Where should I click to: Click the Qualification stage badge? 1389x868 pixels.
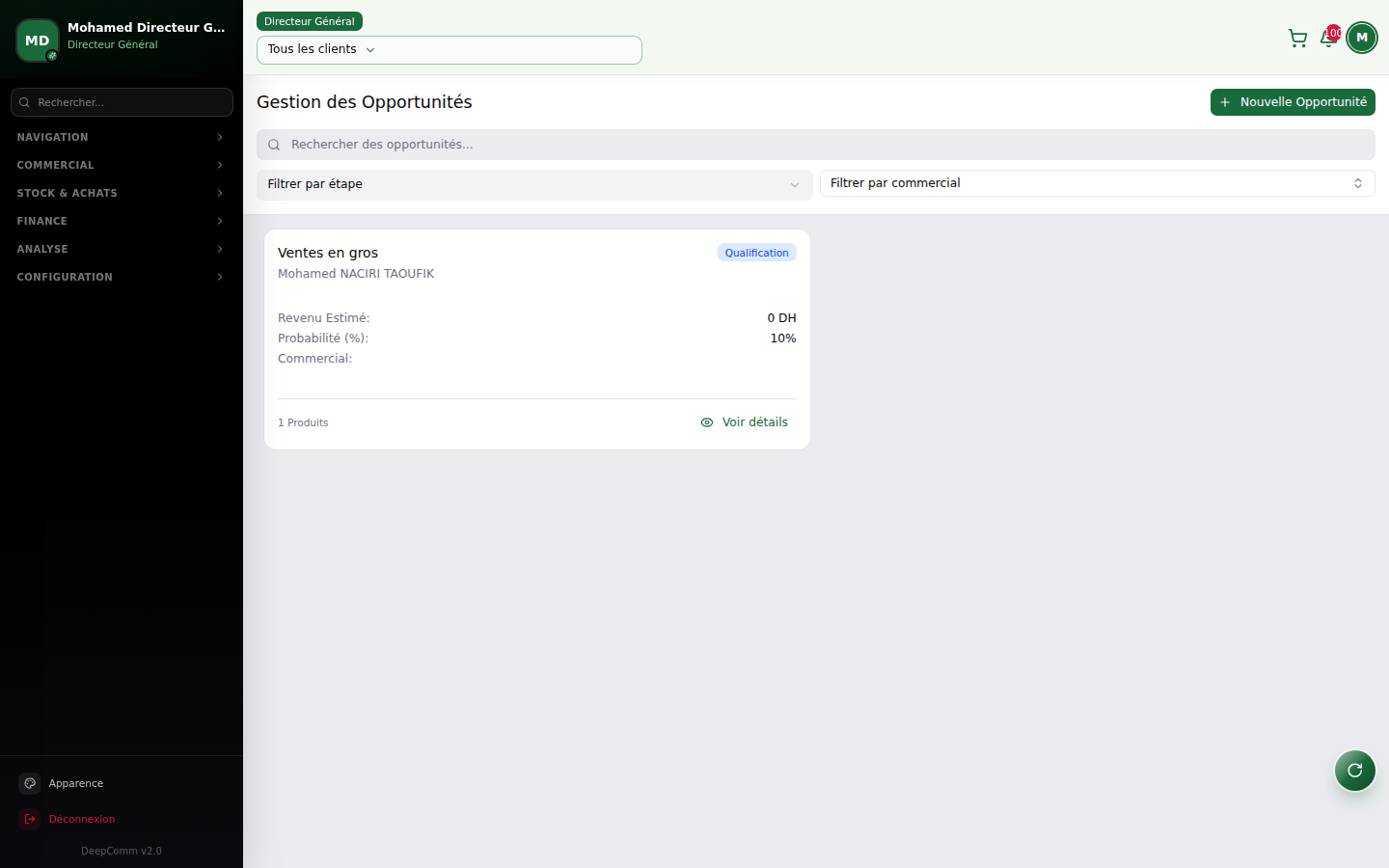757,253
